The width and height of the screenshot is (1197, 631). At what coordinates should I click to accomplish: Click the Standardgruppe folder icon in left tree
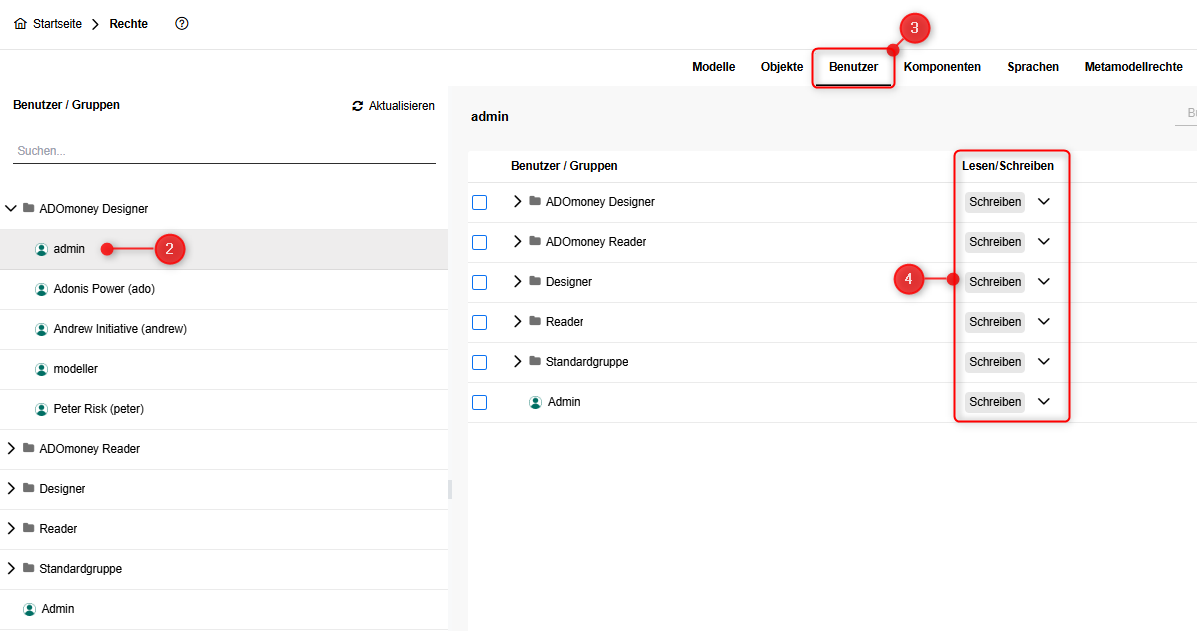click(29, 568)
